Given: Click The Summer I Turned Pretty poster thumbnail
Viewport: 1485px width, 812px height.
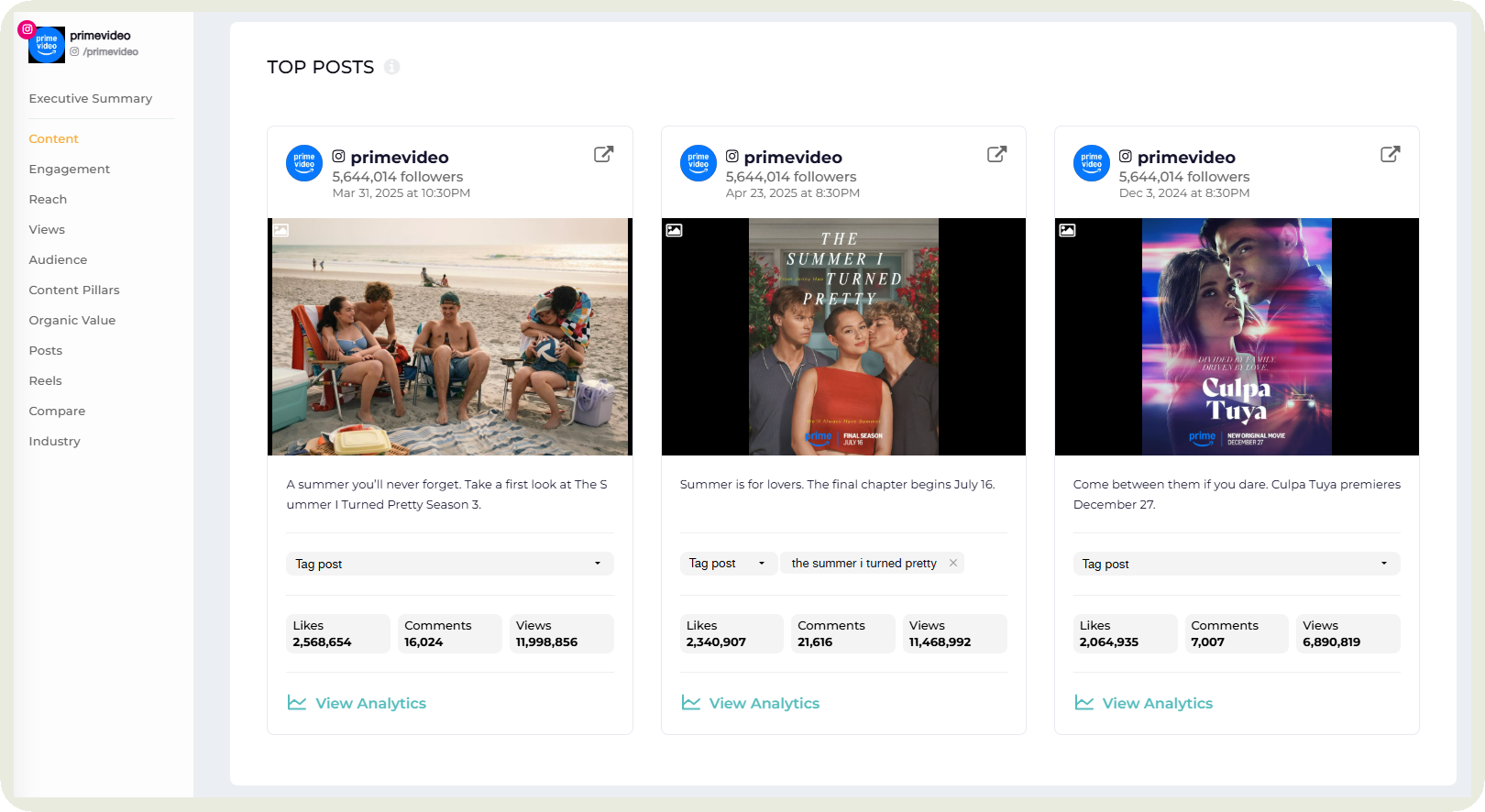Looking at the screenshot, I should tap(842, 336).
